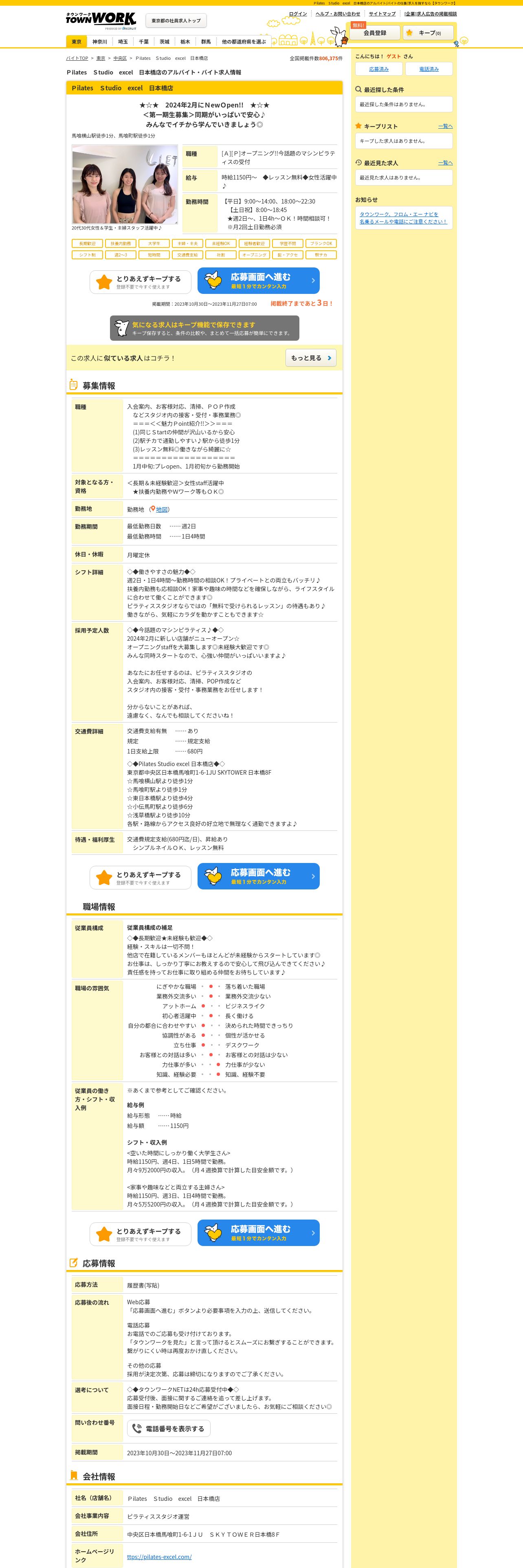
Task: Click the 経験者歓迎 tag
Action: [255, 243]
